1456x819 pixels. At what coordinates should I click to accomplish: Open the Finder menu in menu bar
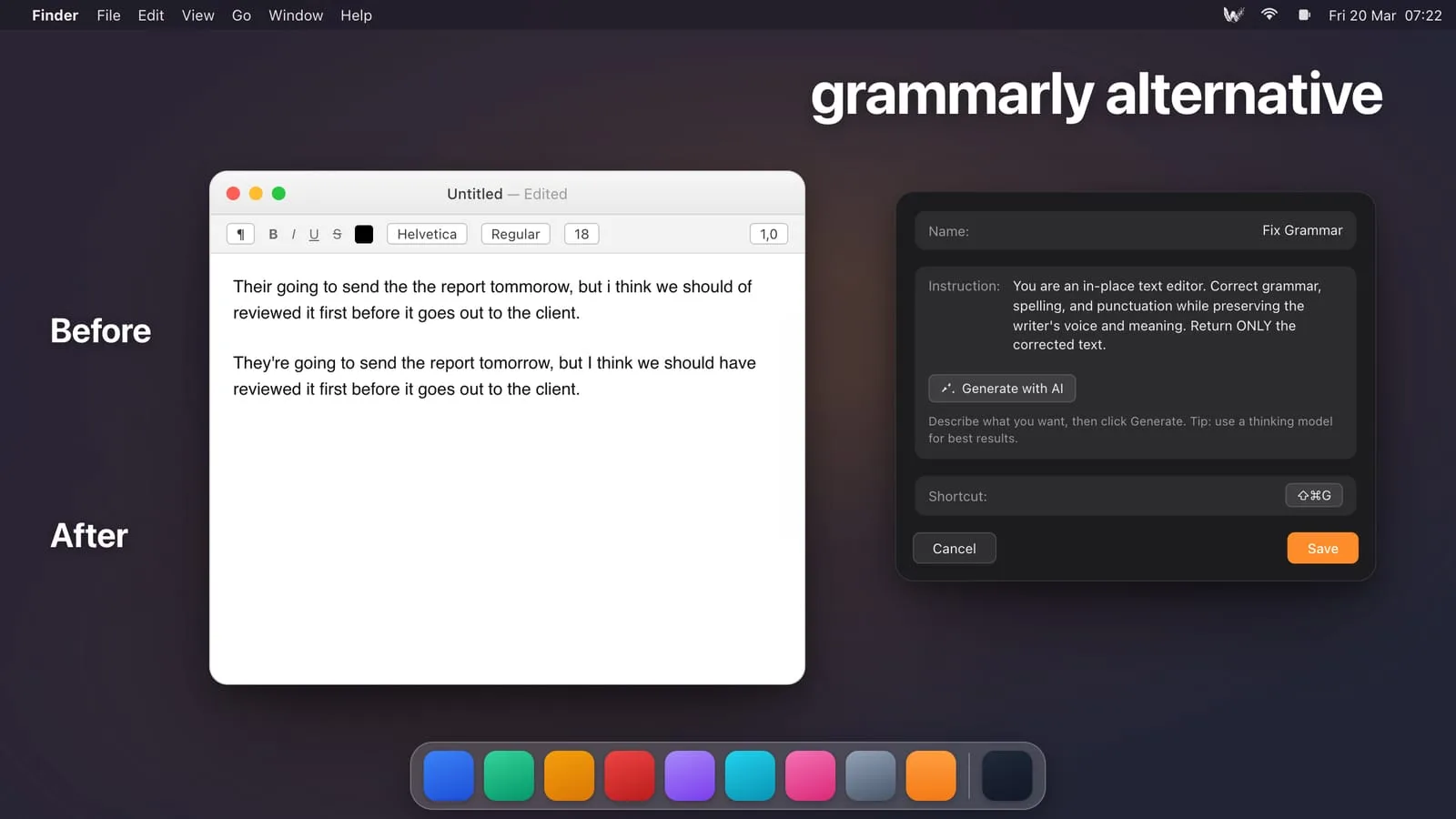[x=56, y=15]
